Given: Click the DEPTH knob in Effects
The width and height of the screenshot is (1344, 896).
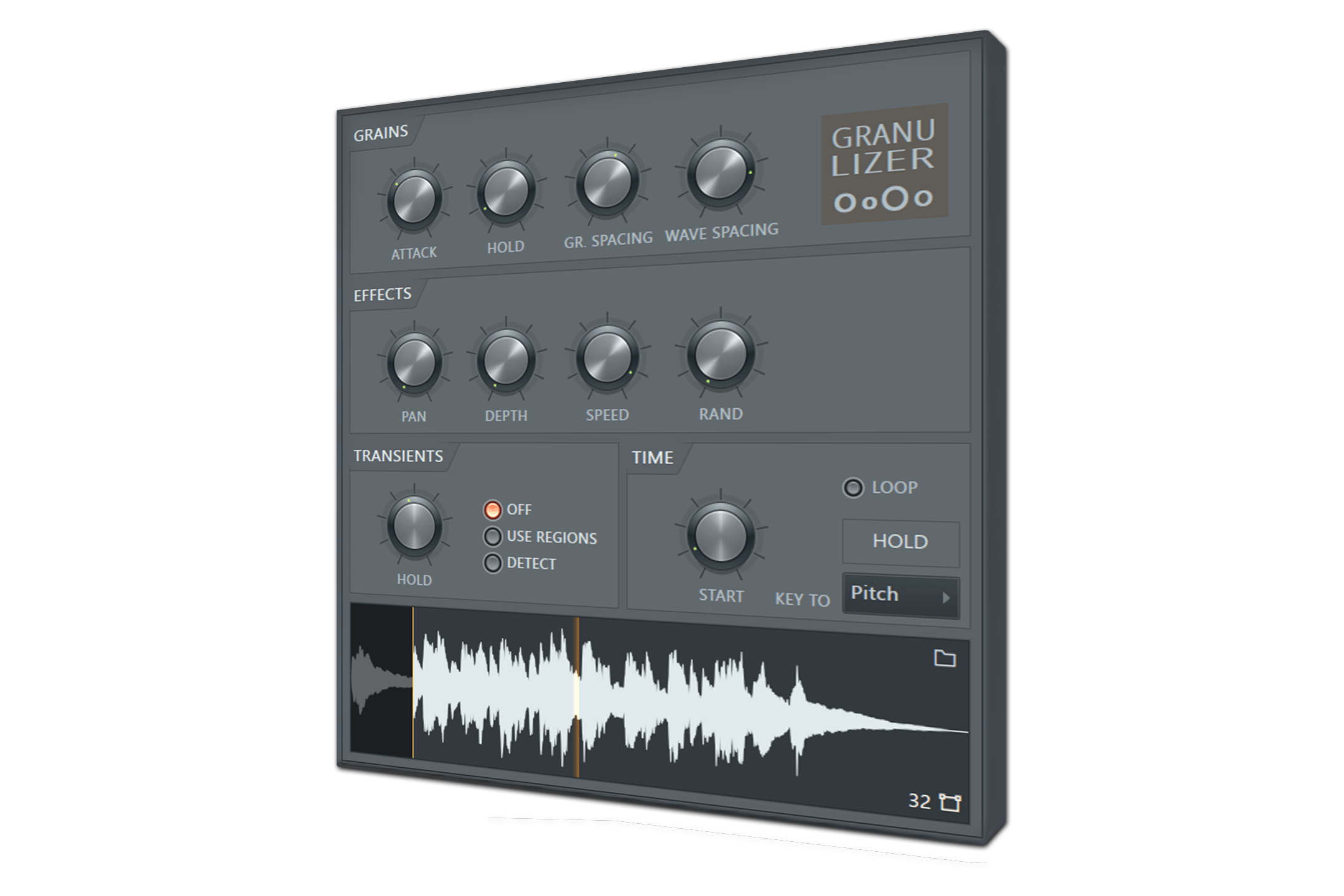Looking at the screenshot, I should pyautogui.click(x=505, y=360).
